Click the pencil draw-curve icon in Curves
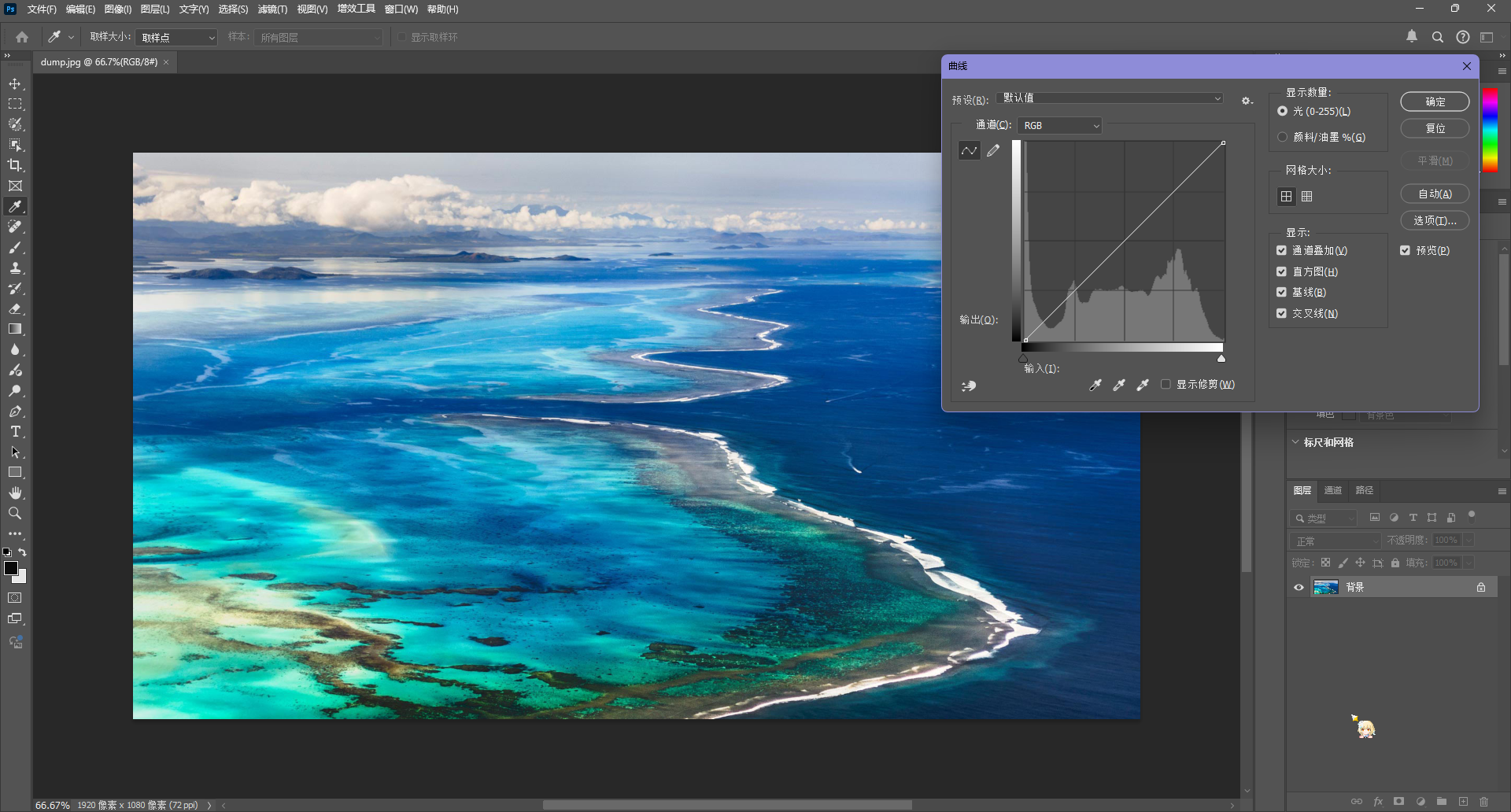The width and height of the screenshot is (1511, 812). point(993,150)
